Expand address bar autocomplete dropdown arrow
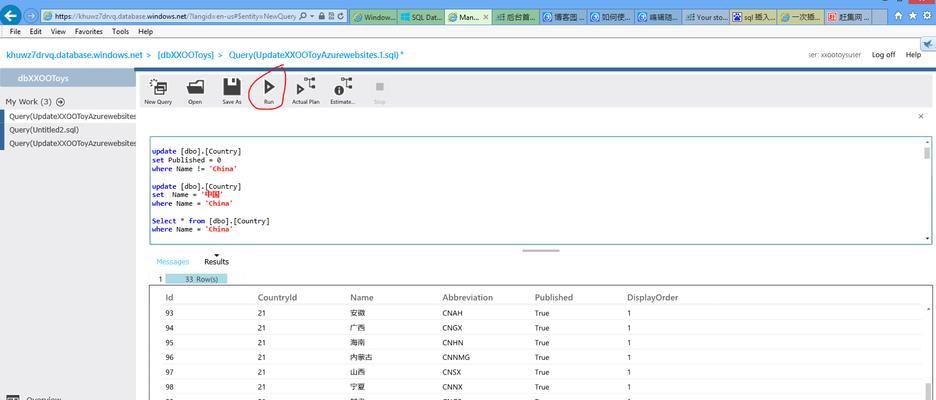The height and width of the screenshot is (400, 936). click(312, 16)
